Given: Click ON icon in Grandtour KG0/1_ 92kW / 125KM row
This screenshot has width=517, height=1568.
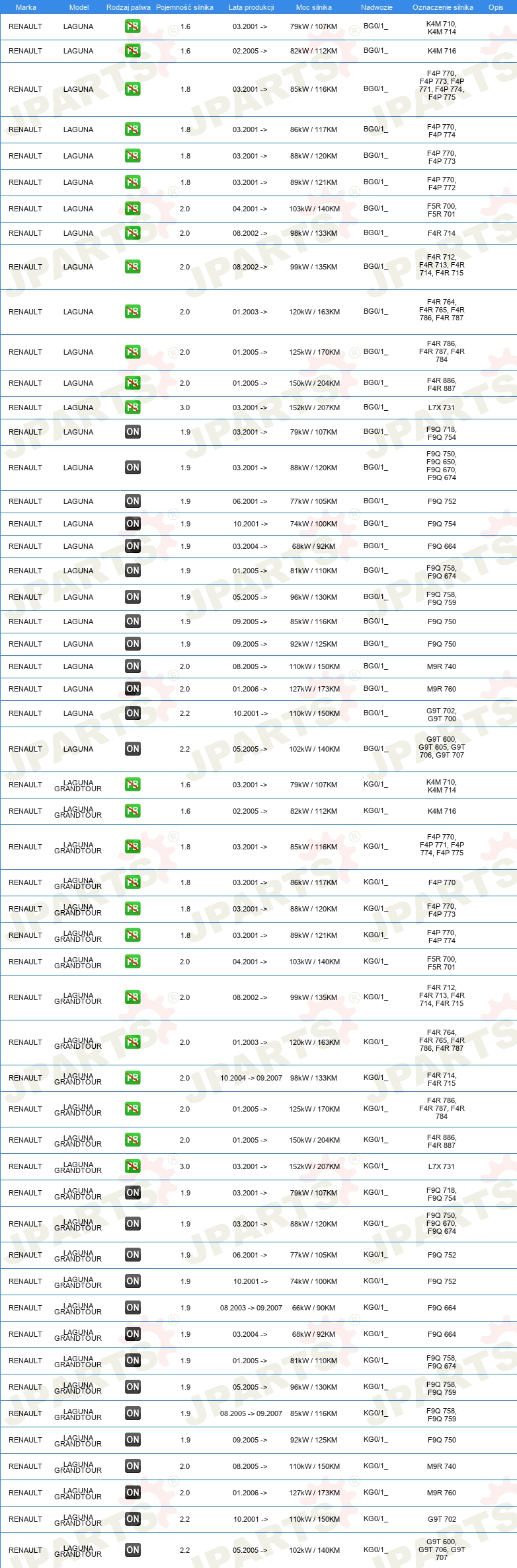Looking at the screenshot, I should click(x=133, y=1440).
